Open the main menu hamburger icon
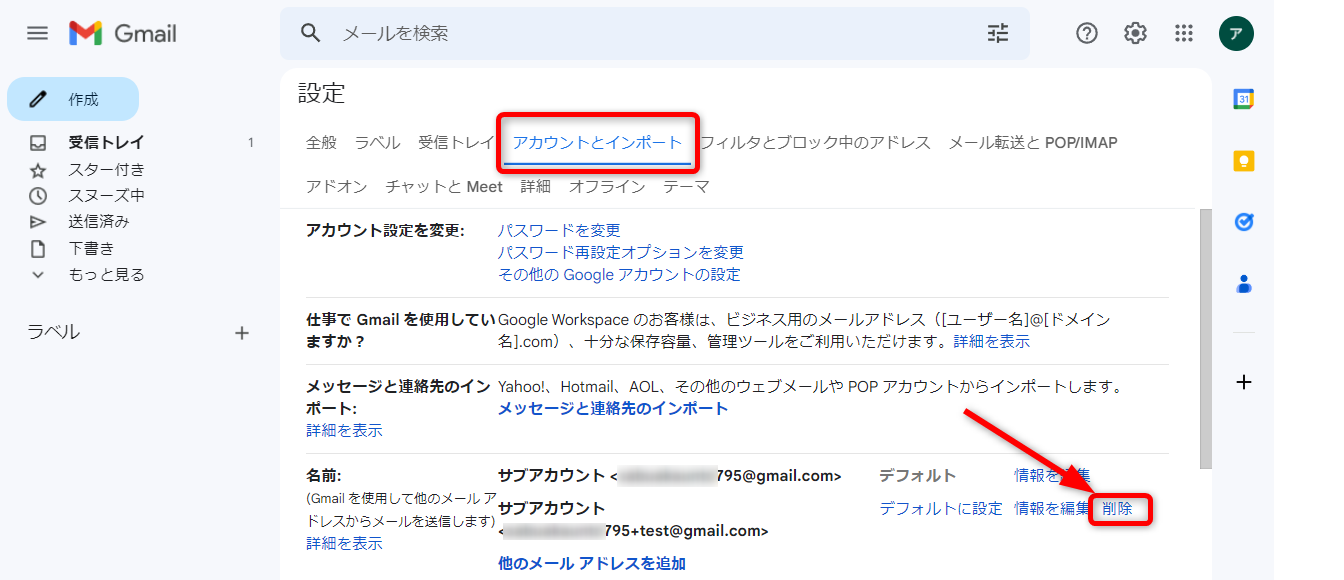 37,33
